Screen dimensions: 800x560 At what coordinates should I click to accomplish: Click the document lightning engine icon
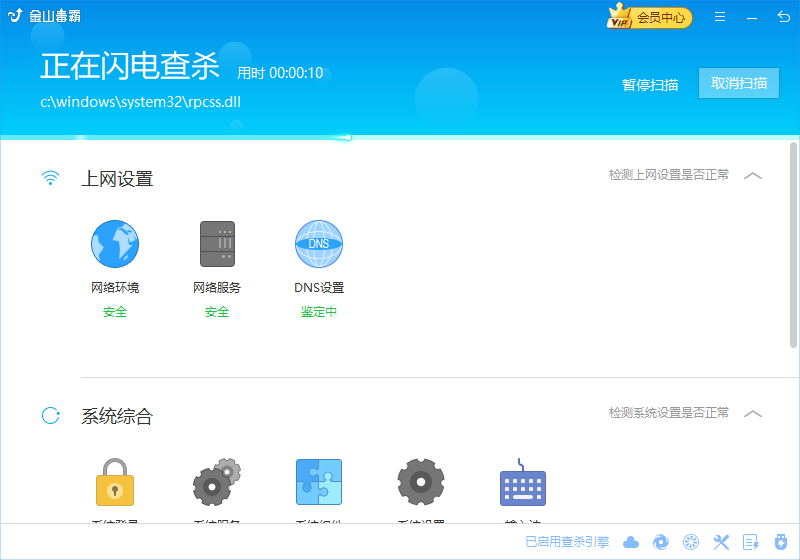(751, 542)
